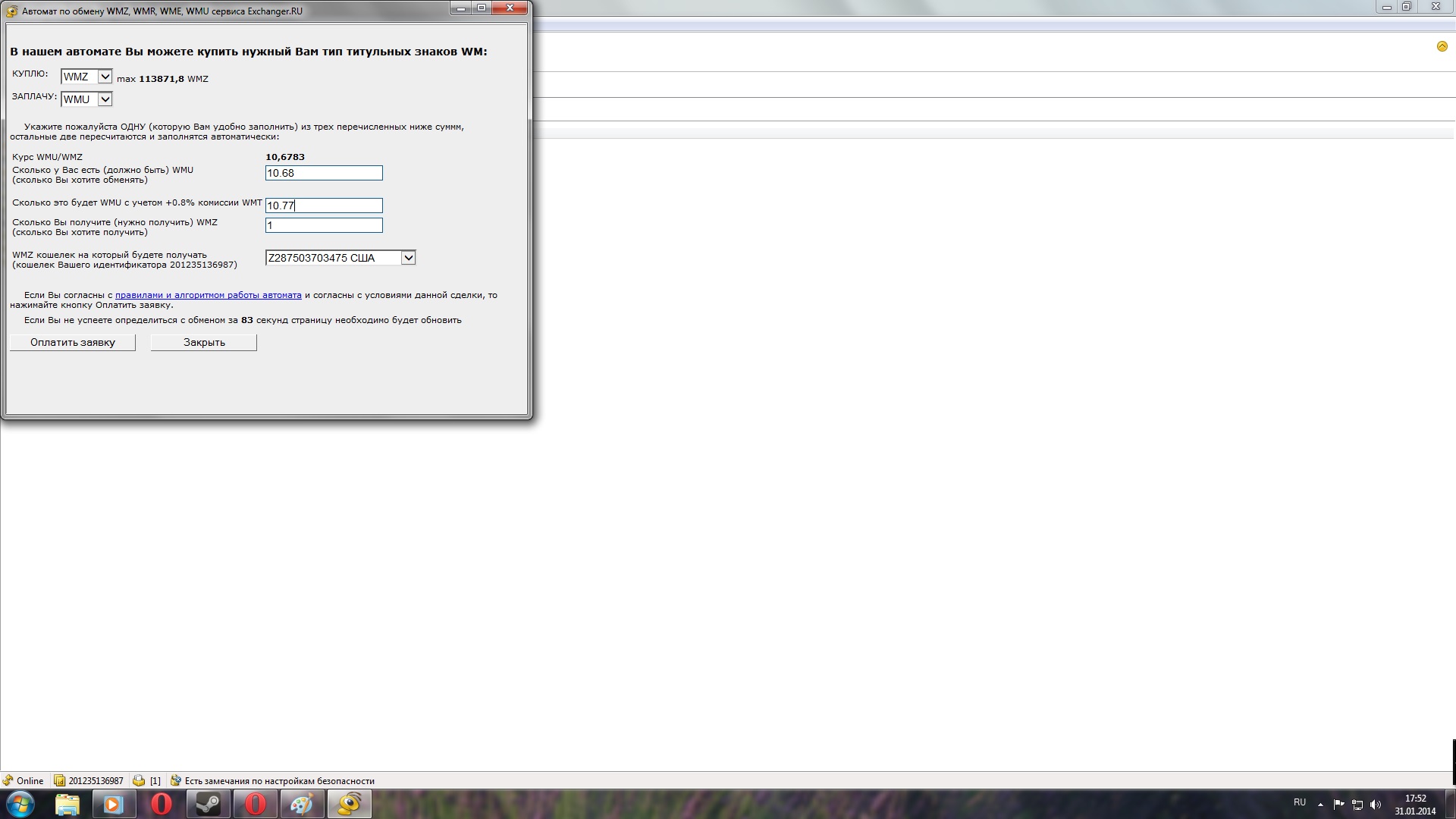The image size is (1456, 819).
Task: Click the network connection tray icon
Action: click(x=1357, y=805)
